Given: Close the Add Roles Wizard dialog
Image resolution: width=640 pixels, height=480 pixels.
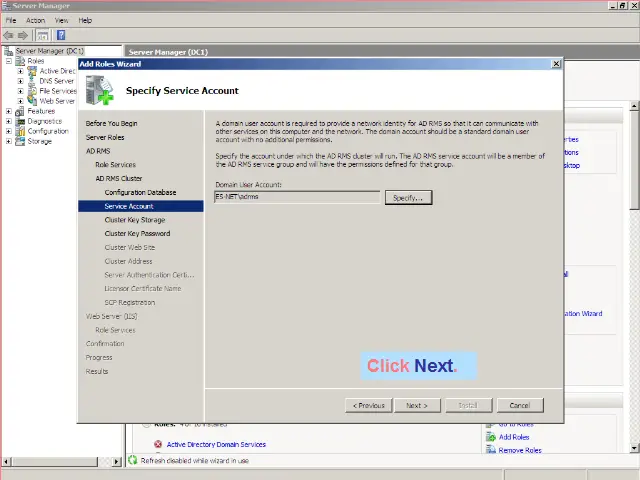Looking at the screenshot, I should click(x=556, y=64).
